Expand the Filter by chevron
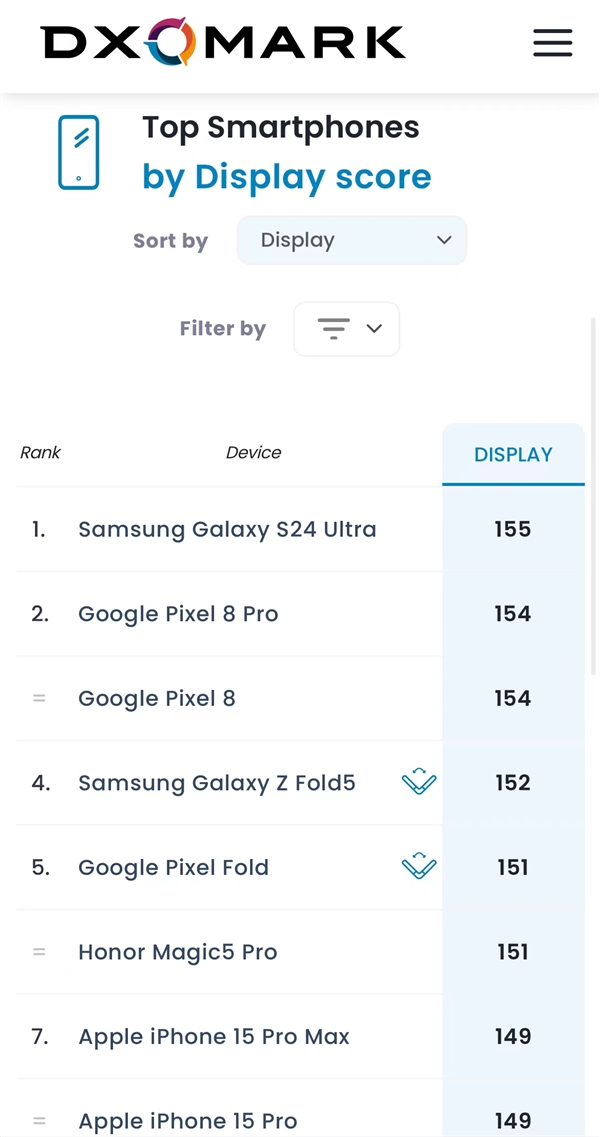 (374, 328)
